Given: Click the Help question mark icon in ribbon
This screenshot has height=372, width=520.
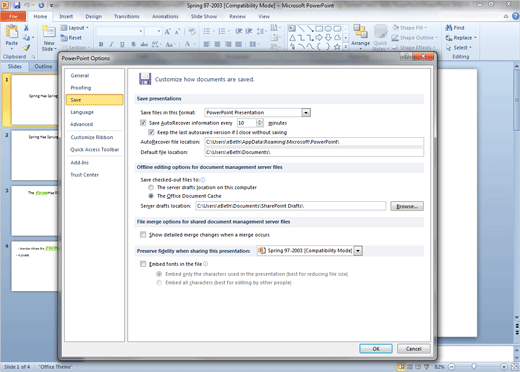Looking at the screenshot, I should pos(515,16).
